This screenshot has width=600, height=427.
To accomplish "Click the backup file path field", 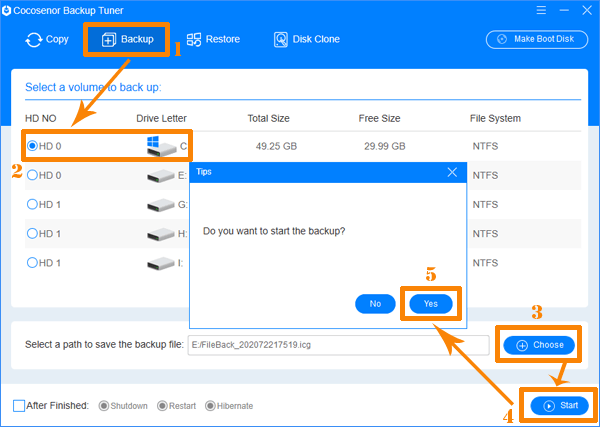I will [338, 345].
